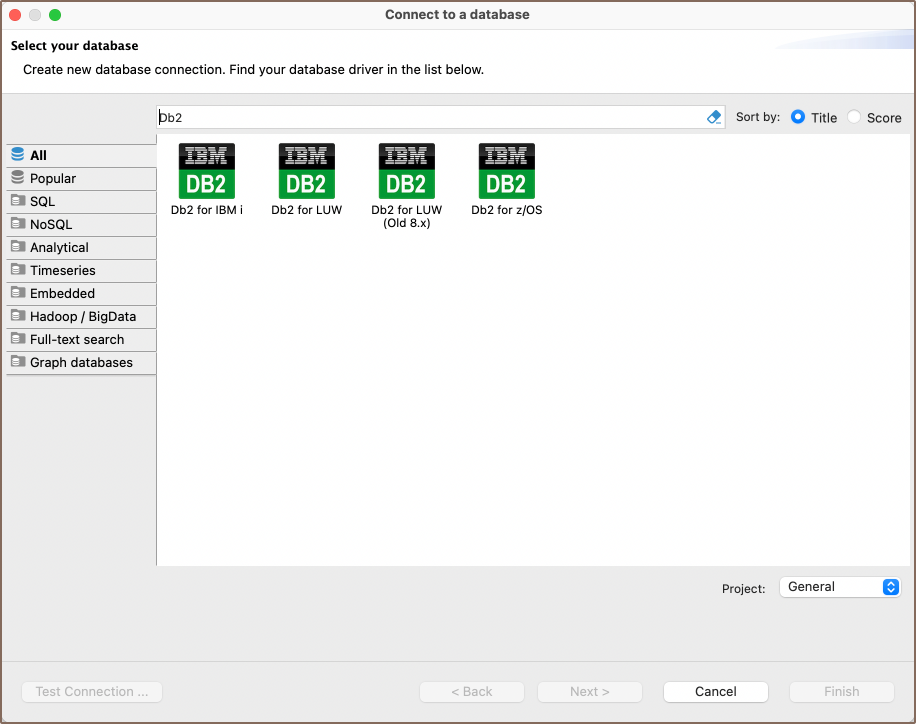The height and width of the screenshot is (724, 916).
Task: Click the driver search field containing Db2
Action: pyautogui.click(x=430, y=117)
